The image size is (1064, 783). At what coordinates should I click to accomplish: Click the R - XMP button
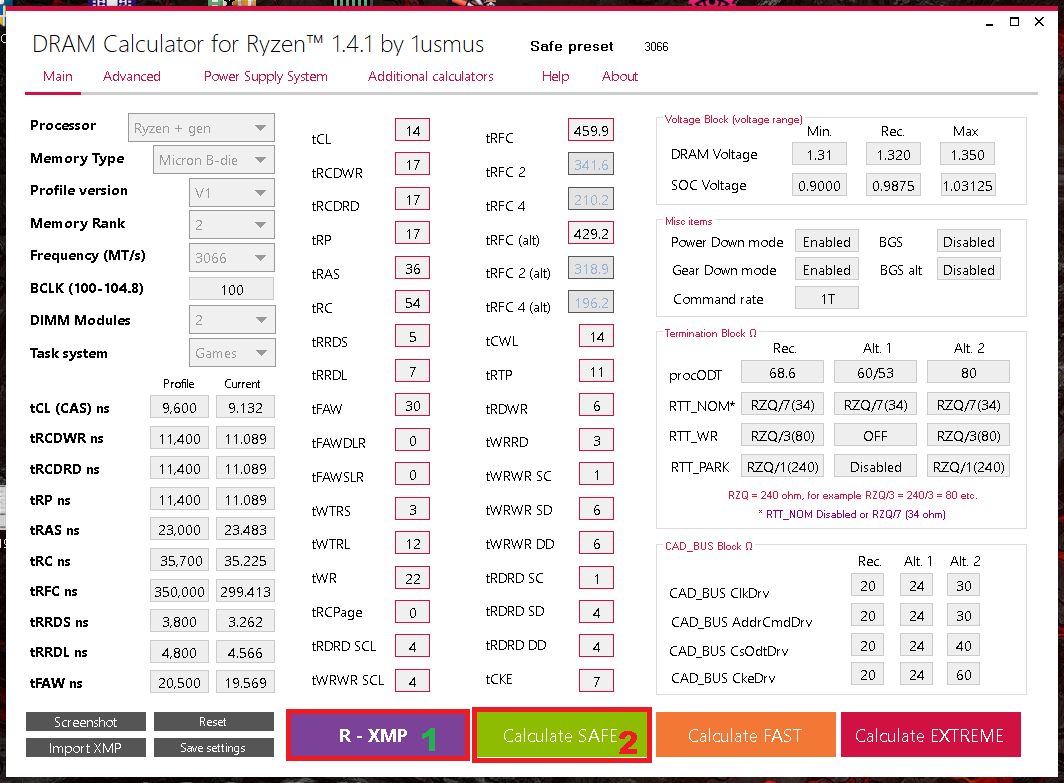378,736
